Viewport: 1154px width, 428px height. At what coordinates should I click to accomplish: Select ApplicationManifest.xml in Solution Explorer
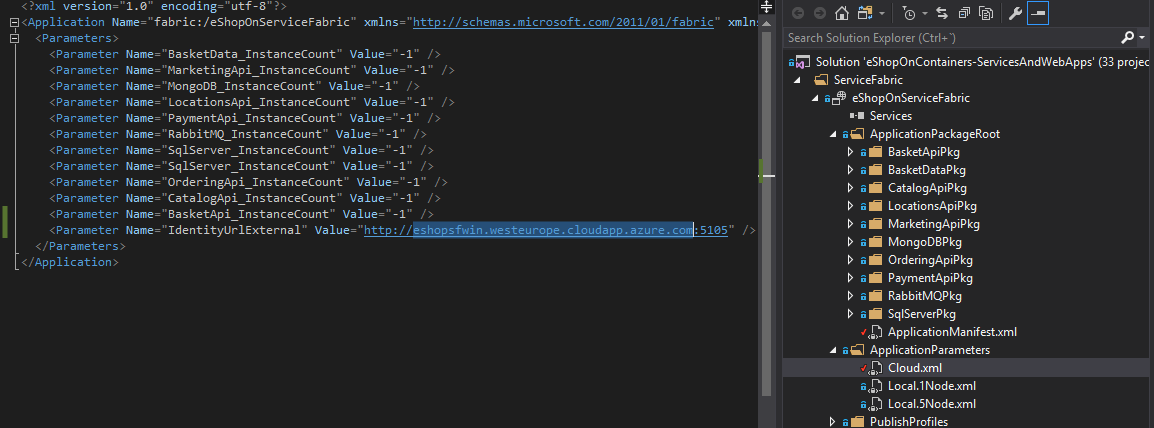click(938, 332)
